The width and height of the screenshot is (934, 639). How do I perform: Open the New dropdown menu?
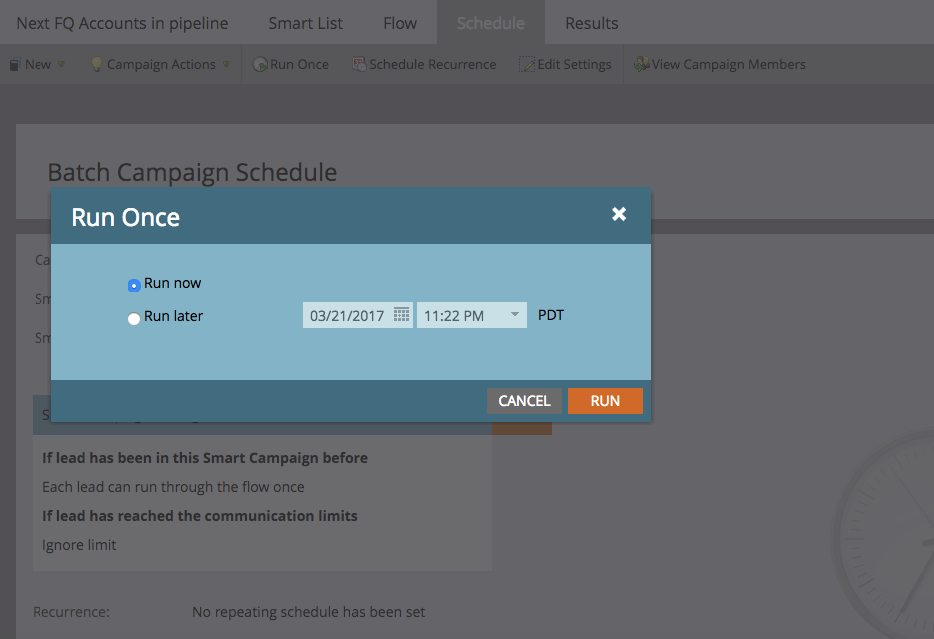38,64
